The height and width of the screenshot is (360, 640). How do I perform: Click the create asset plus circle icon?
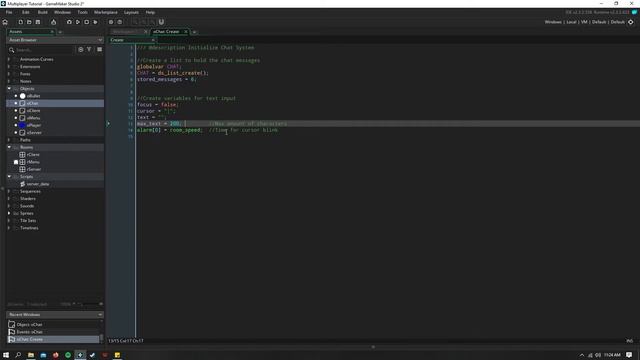[x=81, y=49]
